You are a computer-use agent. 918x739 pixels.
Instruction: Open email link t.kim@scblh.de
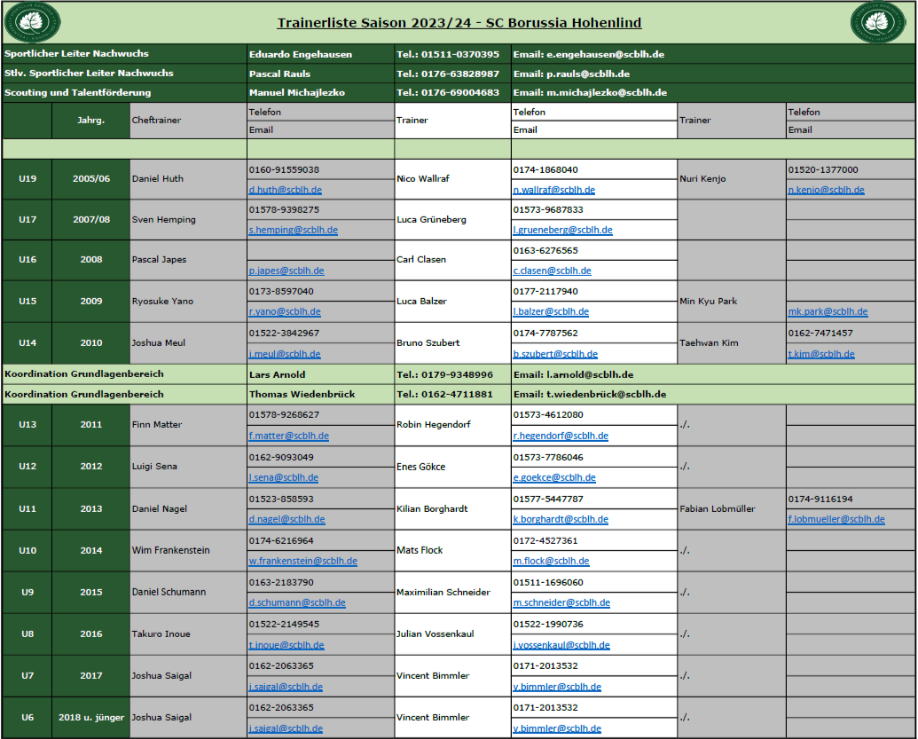(821, 354)
